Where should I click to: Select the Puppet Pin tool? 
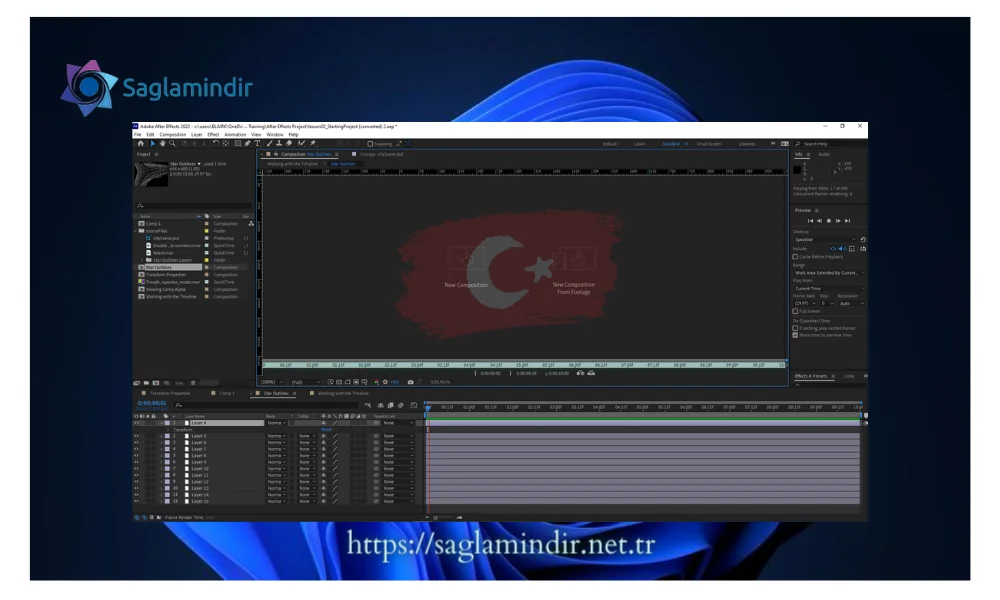click(x=313, y=143)
